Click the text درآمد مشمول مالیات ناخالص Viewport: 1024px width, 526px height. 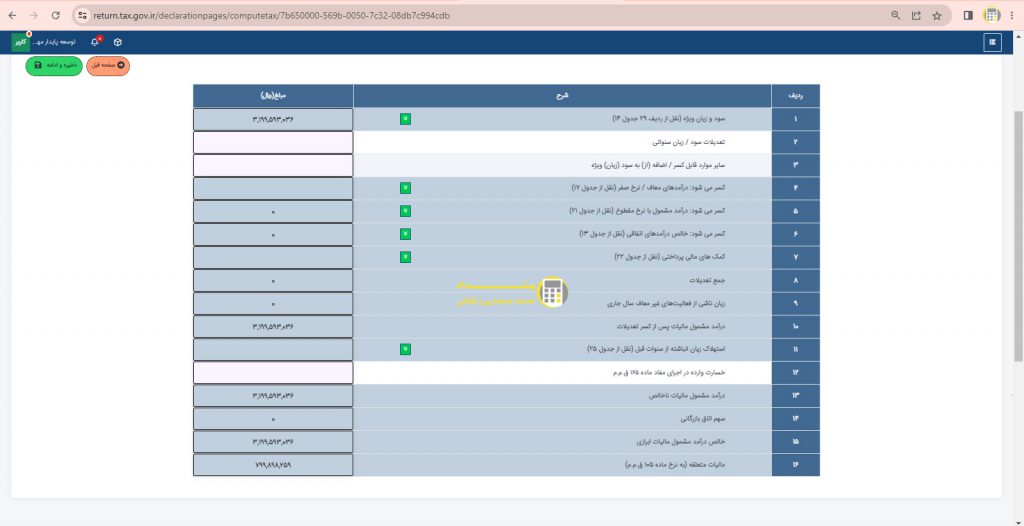pyautogui.click(x=688, y=395)
